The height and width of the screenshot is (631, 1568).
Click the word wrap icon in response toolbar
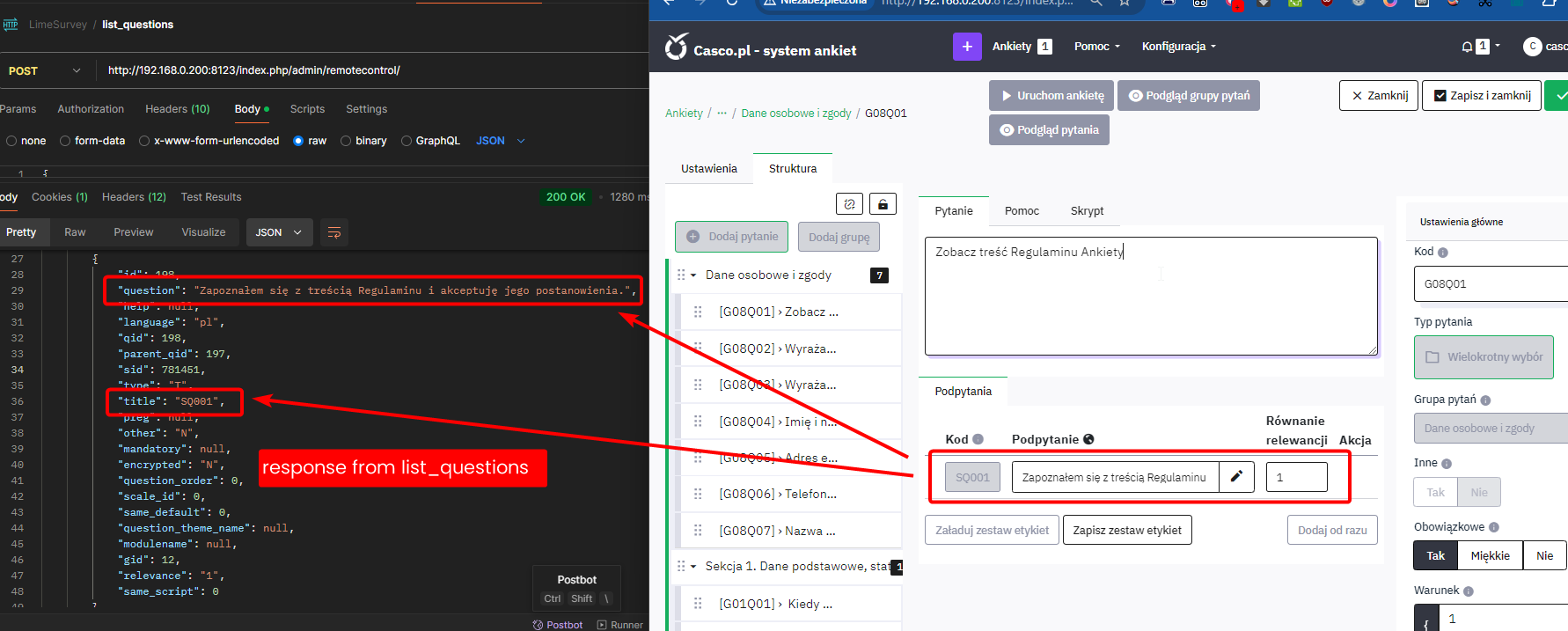(334, 232)
